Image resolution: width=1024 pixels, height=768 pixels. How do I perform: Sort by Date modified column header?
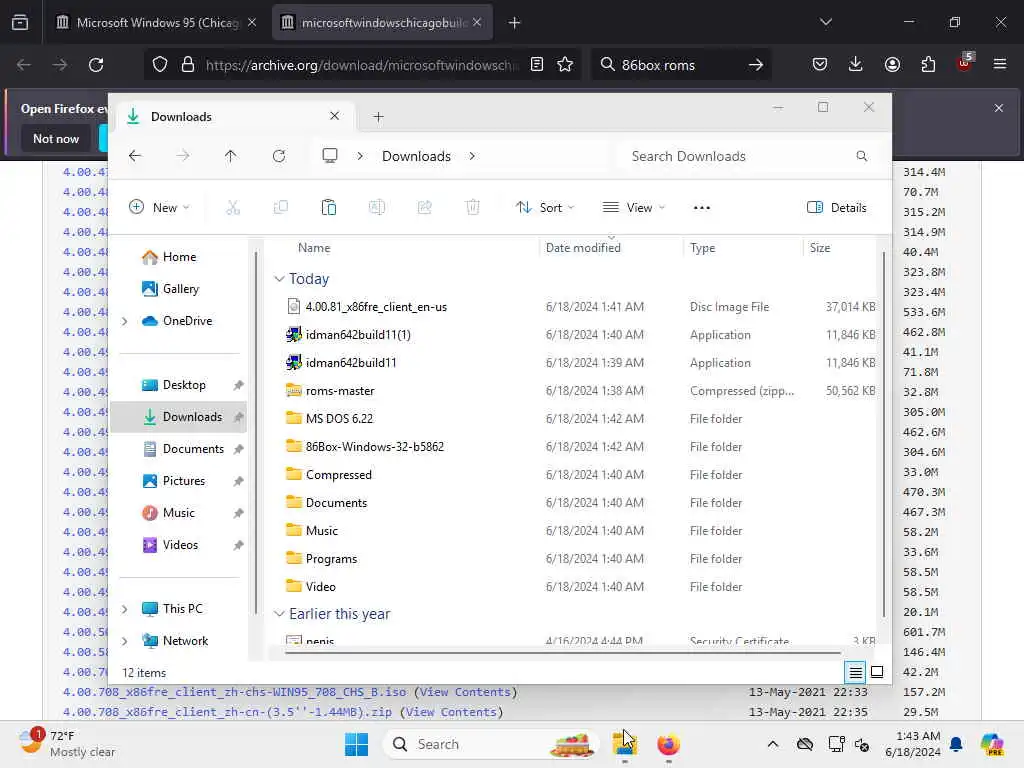(x=583, y=248)
